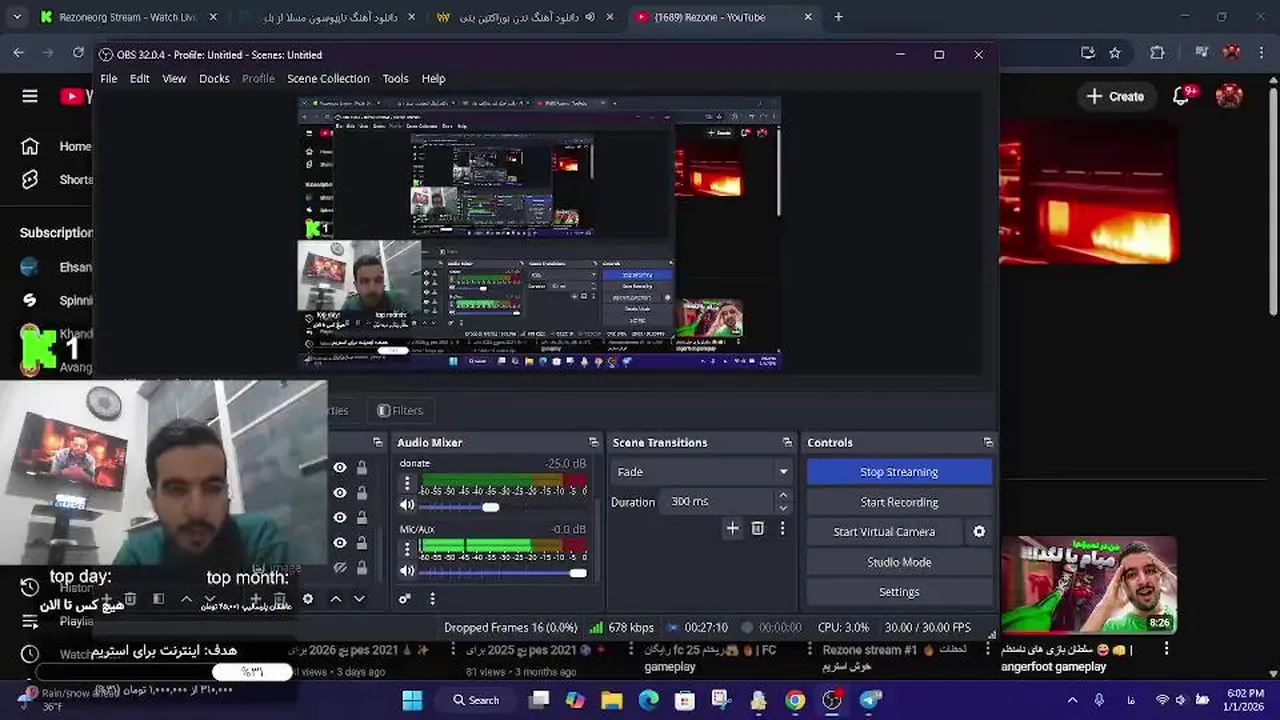Undock the Sources panel
This screenshot has height=720, width=1280.
pos(377,442)
